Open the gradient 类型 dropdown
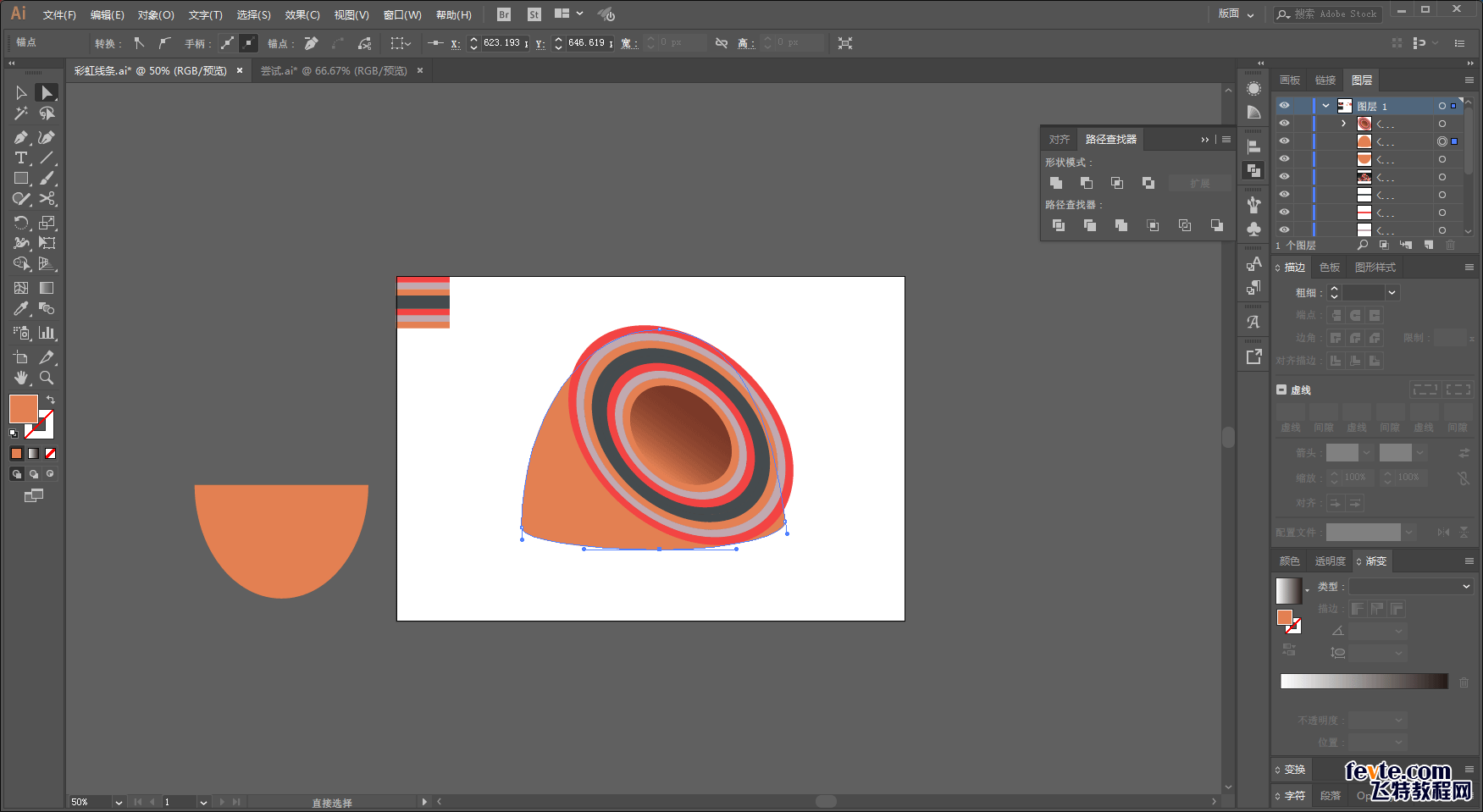 point(1411,587)
